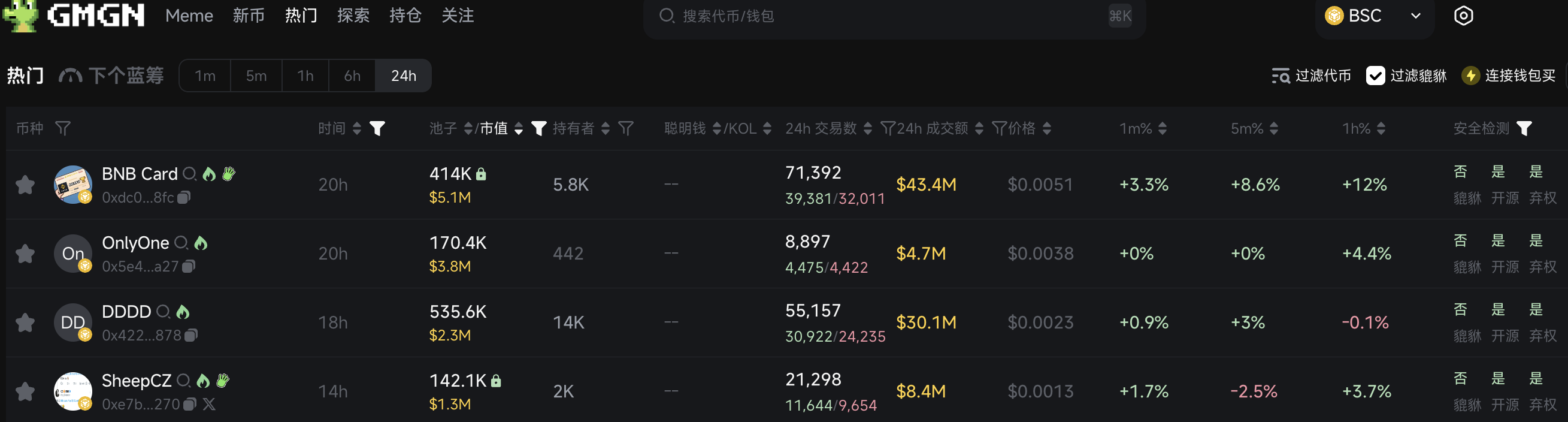Click the flame icon beside OnlyOne
The width and height of the screenshot is (1568, 422).
[x=201, y=242]
